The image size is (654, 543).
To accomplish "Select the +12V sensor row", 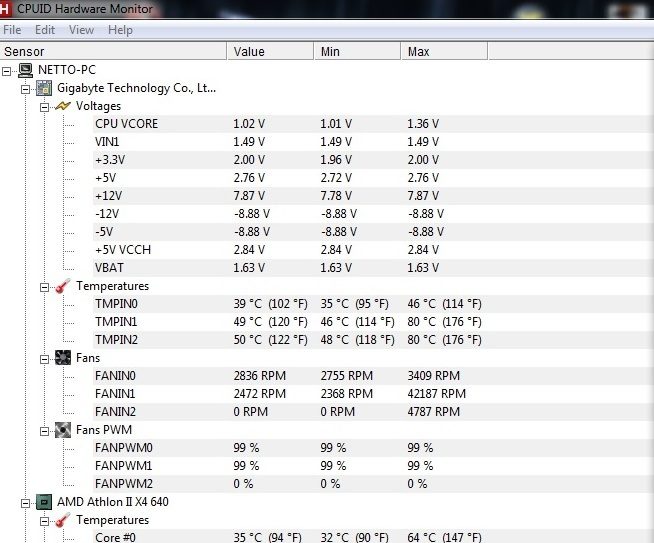I will tap(373, 196).
